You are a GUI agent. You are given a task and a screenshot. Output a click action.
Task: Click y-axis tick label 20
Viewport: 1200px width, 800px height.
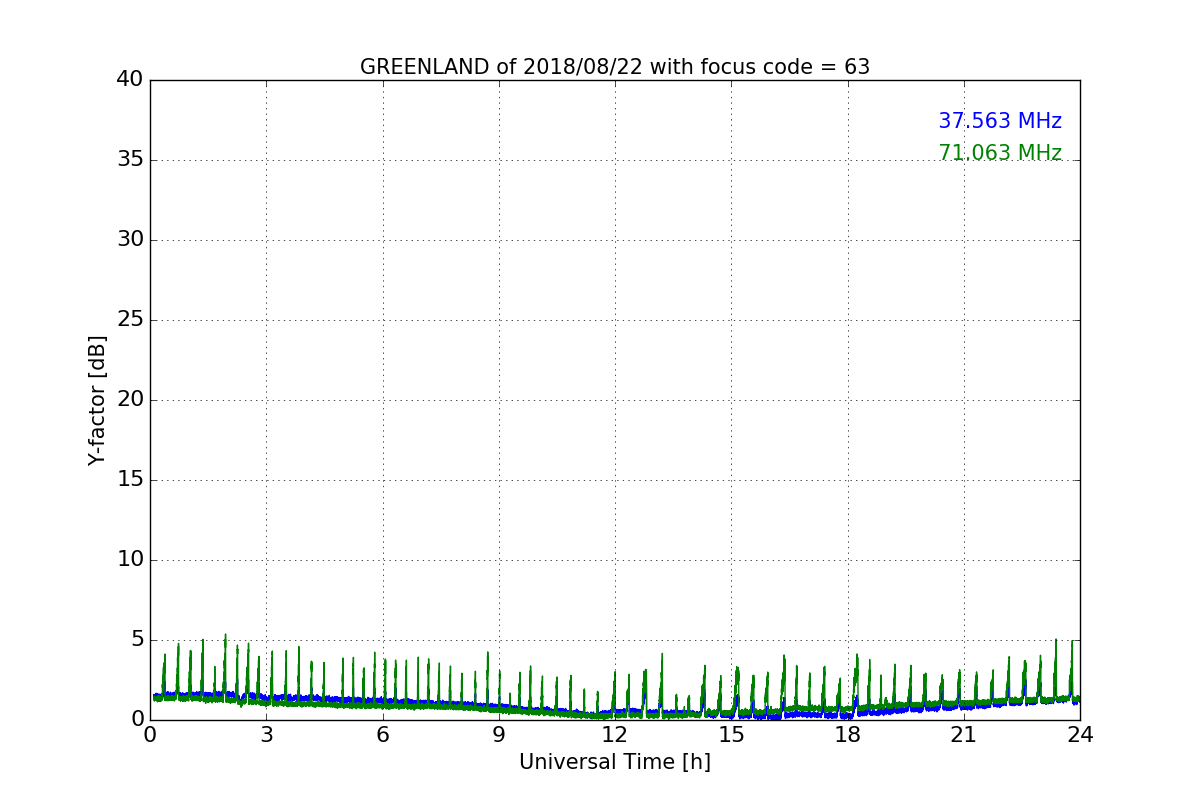(x=130, y=399)
